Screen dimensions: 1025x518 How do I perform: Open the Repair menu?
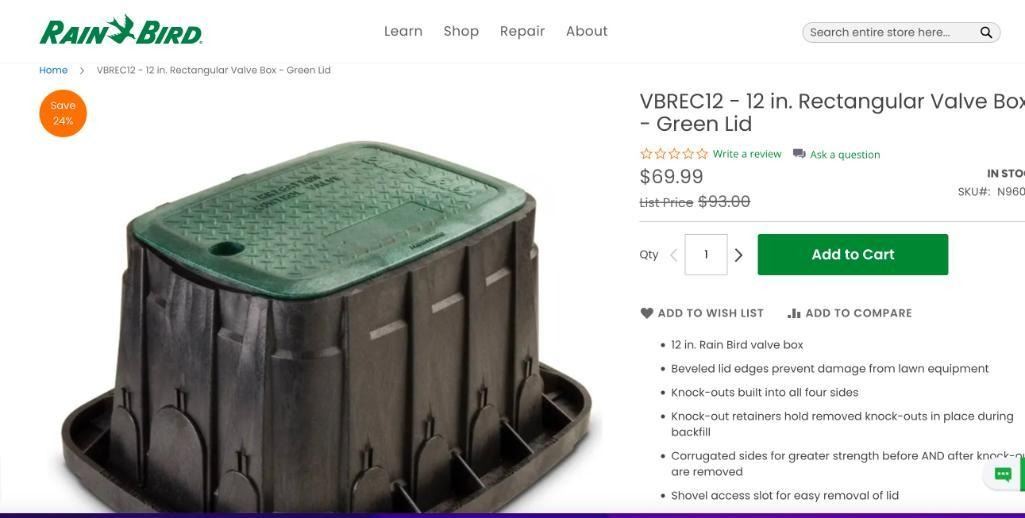tap(522, 31)
